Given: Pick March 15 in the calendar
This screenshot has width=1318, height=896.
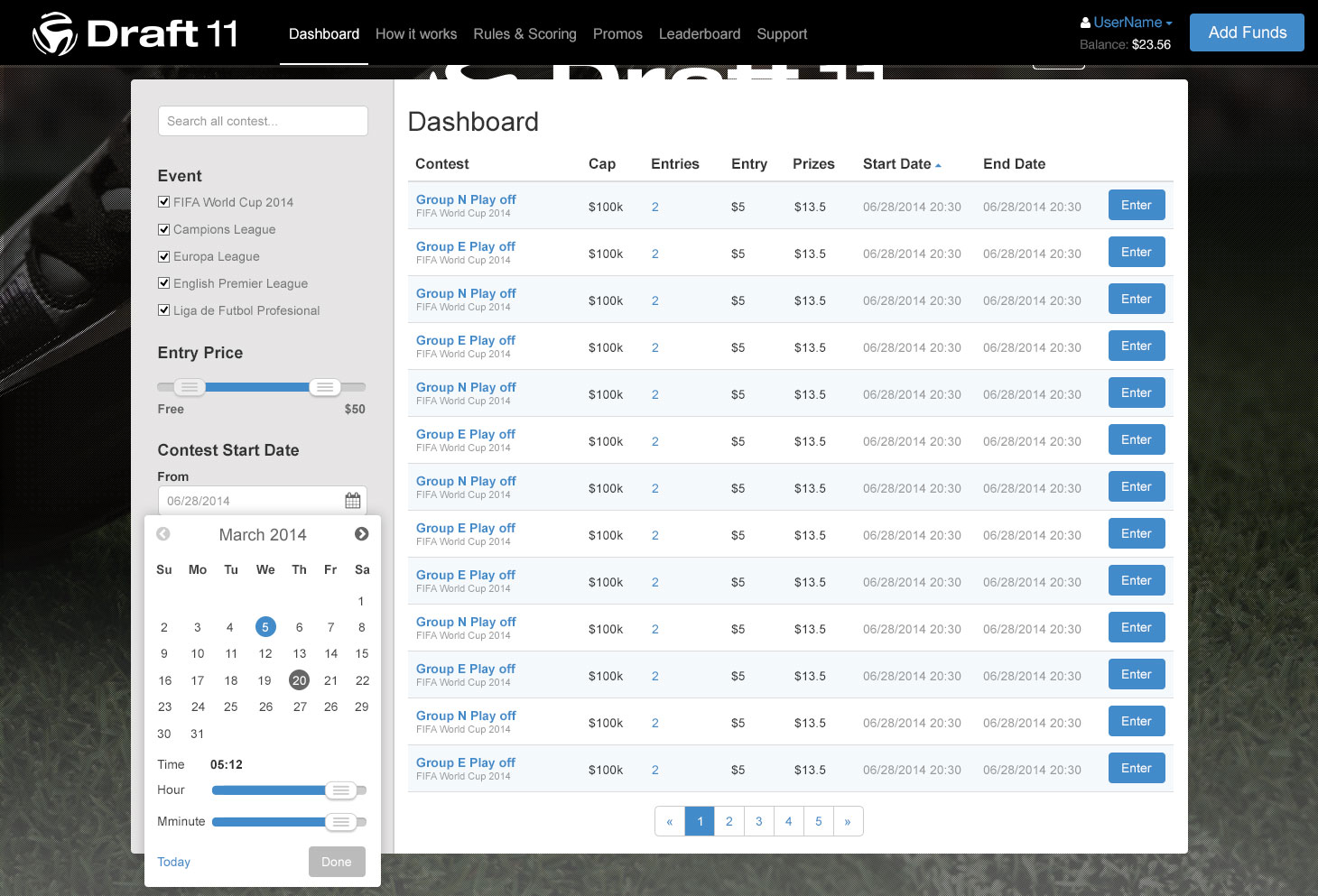Looking at the screenshot, I should (x=362, y=653).
